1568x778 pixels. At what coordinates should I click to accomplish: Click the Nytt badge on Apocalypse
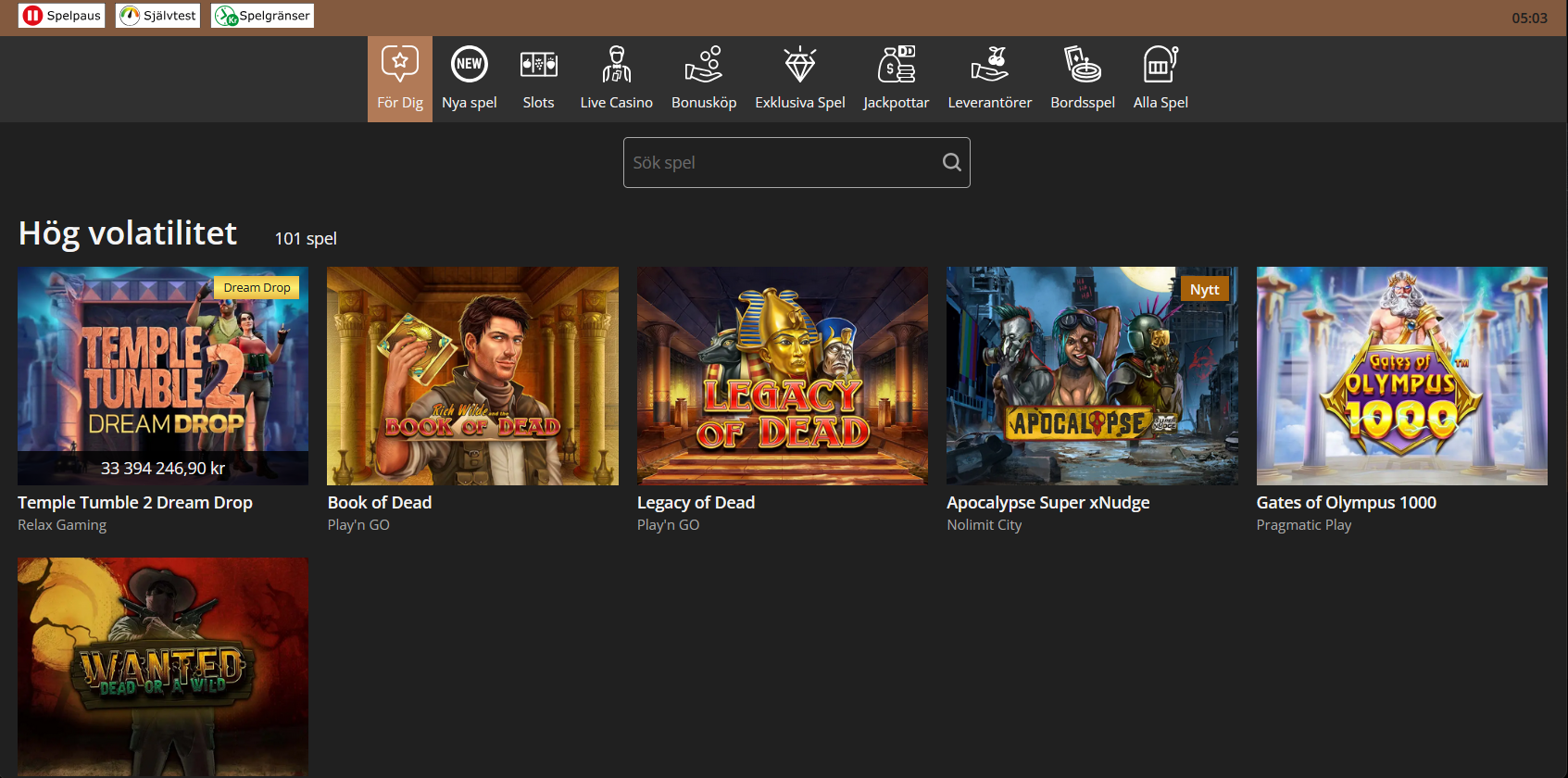[x=1205, y=289]
